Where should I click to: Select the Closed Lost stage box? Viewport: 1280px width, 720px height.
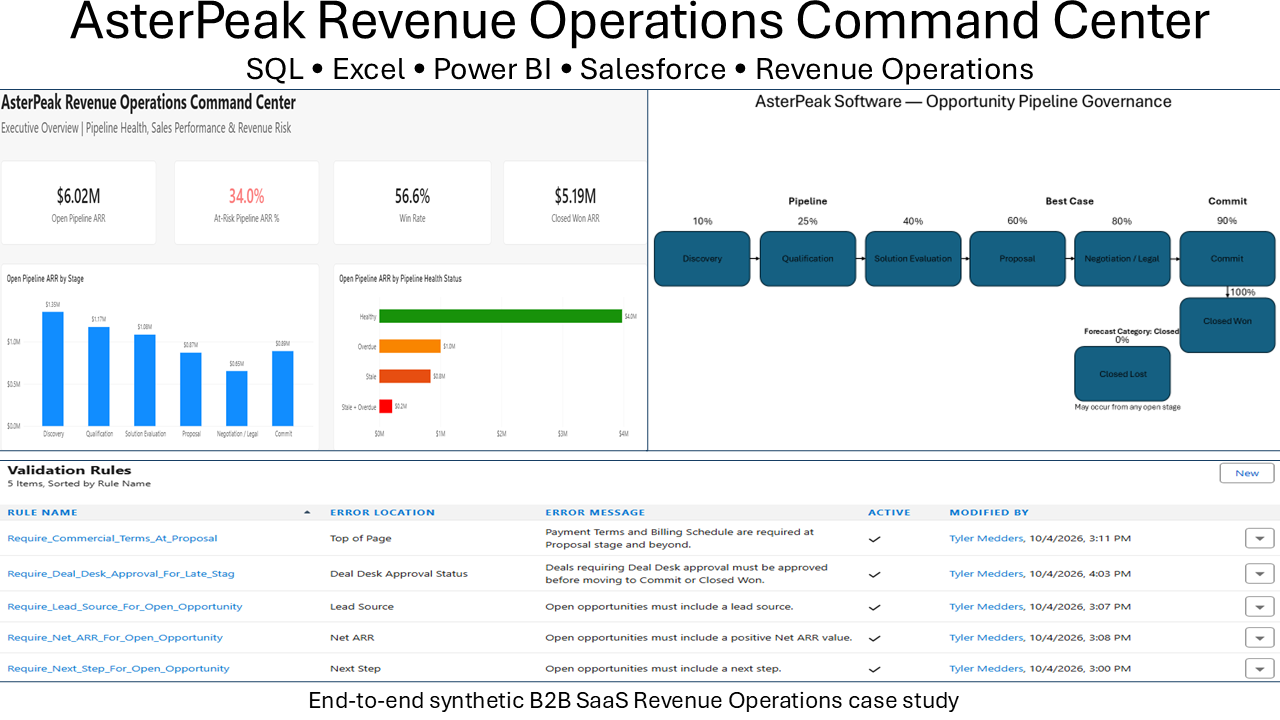pos(1122,374)
